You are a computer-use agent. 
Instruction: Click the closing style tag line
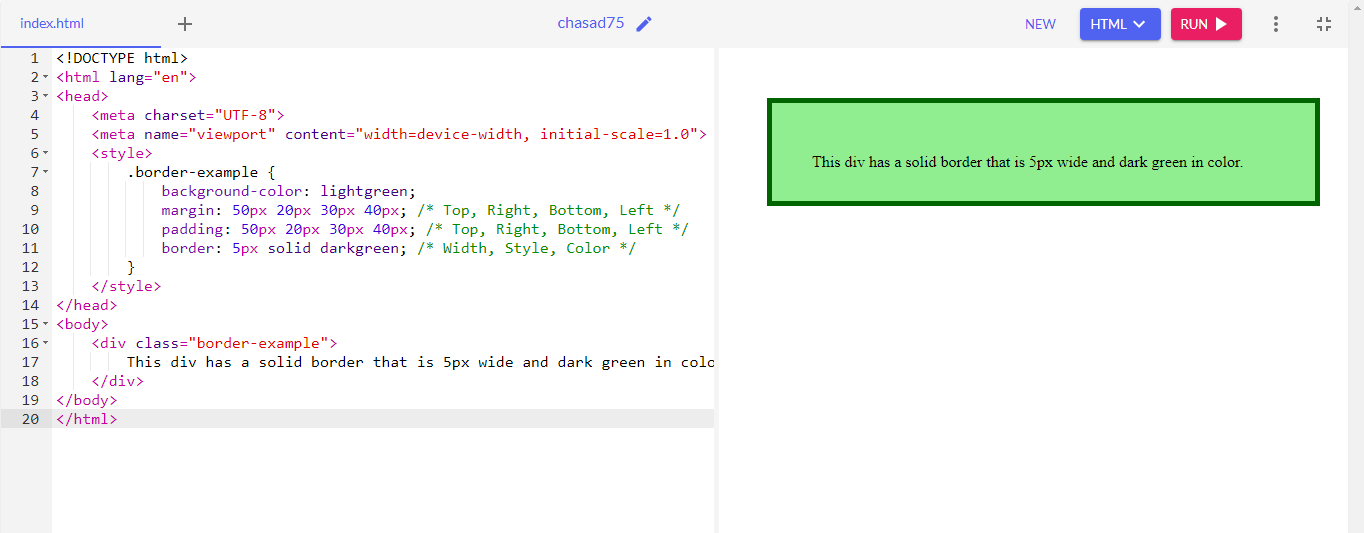(126, 286)
